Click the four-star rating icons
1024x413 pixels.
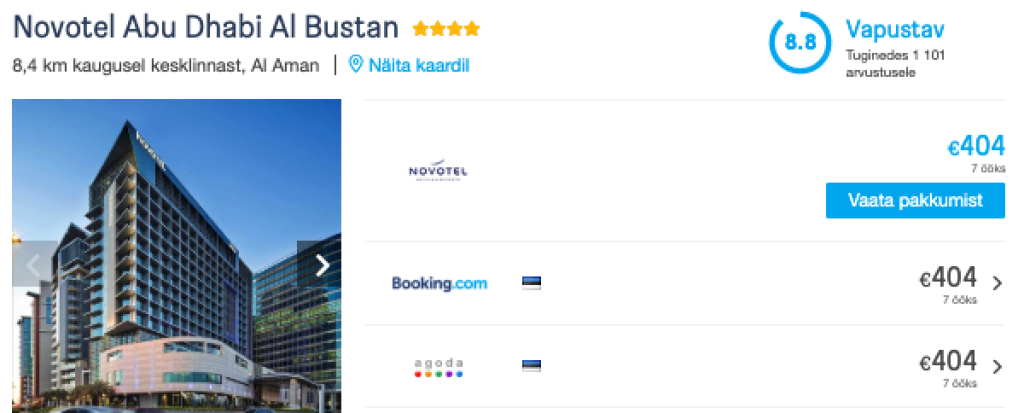[x=446, y=28]
